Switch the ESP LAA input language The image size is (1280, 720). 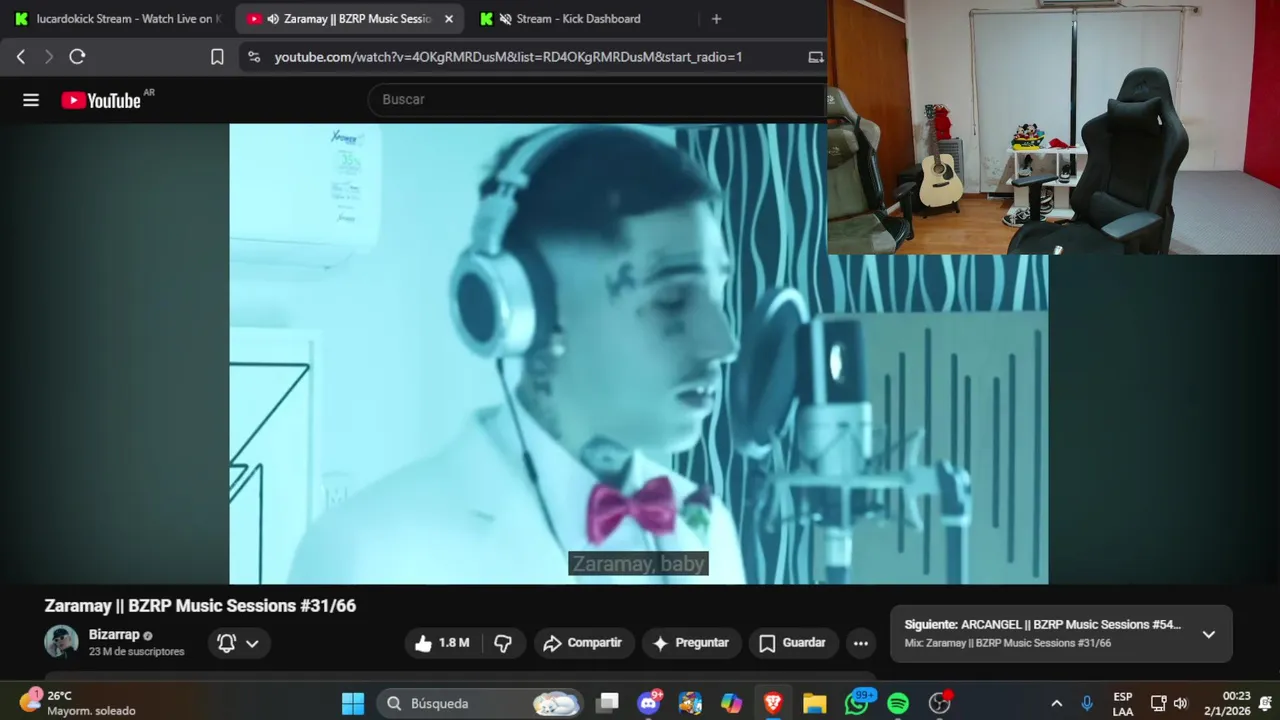[1123, 704]
